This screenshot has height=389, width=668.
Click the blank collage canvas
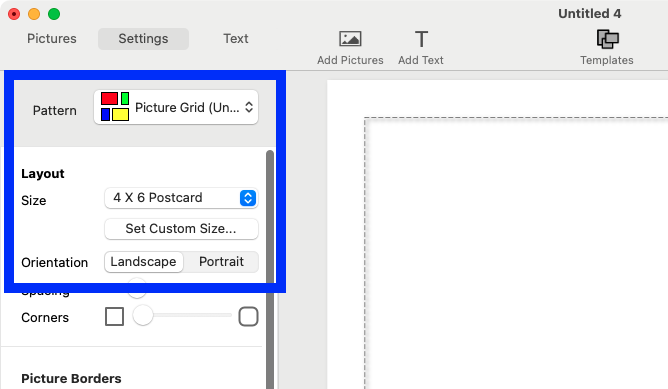(x=516, y=253)
